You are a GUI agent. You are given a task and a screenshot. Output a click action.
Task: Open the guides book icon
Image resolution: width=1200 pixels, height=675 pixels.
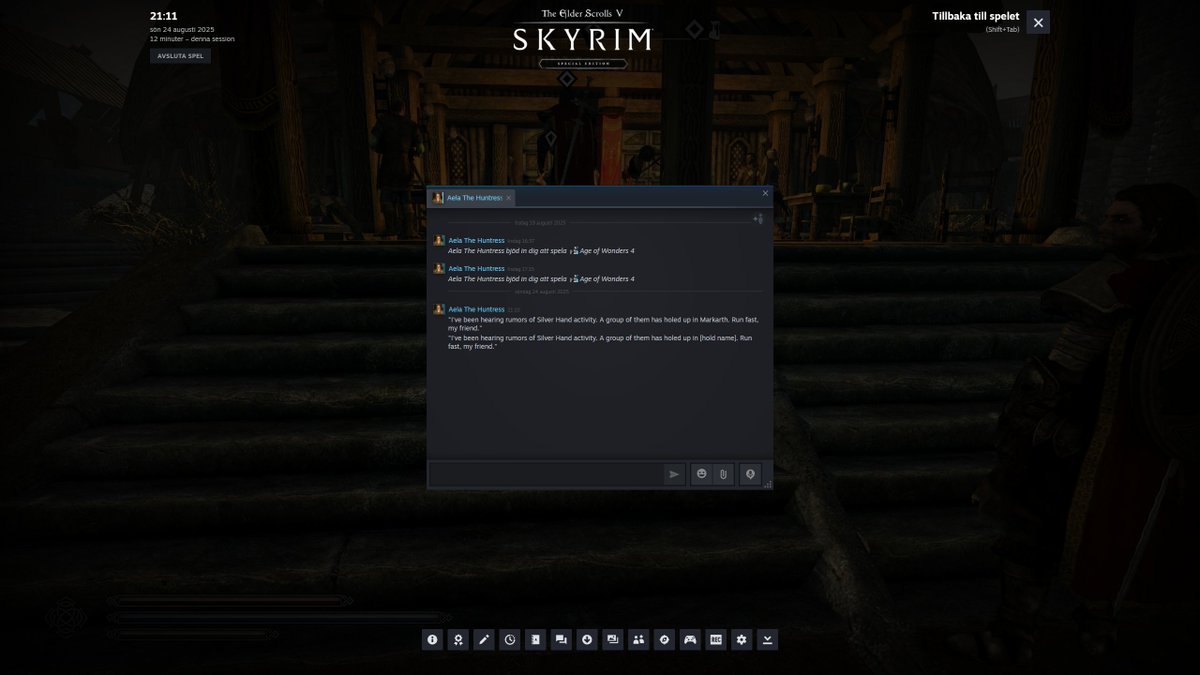pos(535,640)
